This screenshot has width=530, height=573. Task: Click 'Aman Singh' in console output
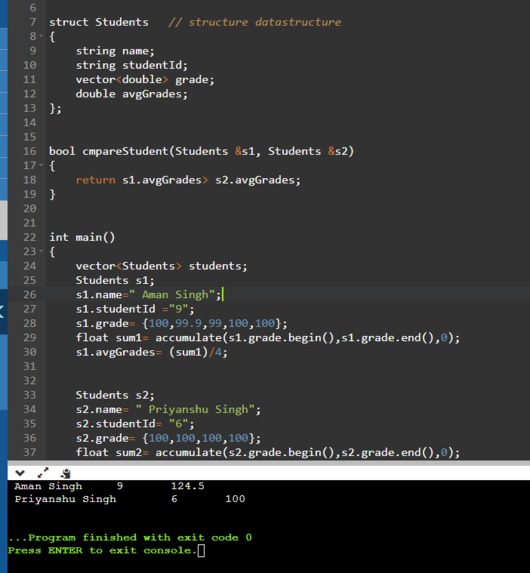[x=48, y=486]
